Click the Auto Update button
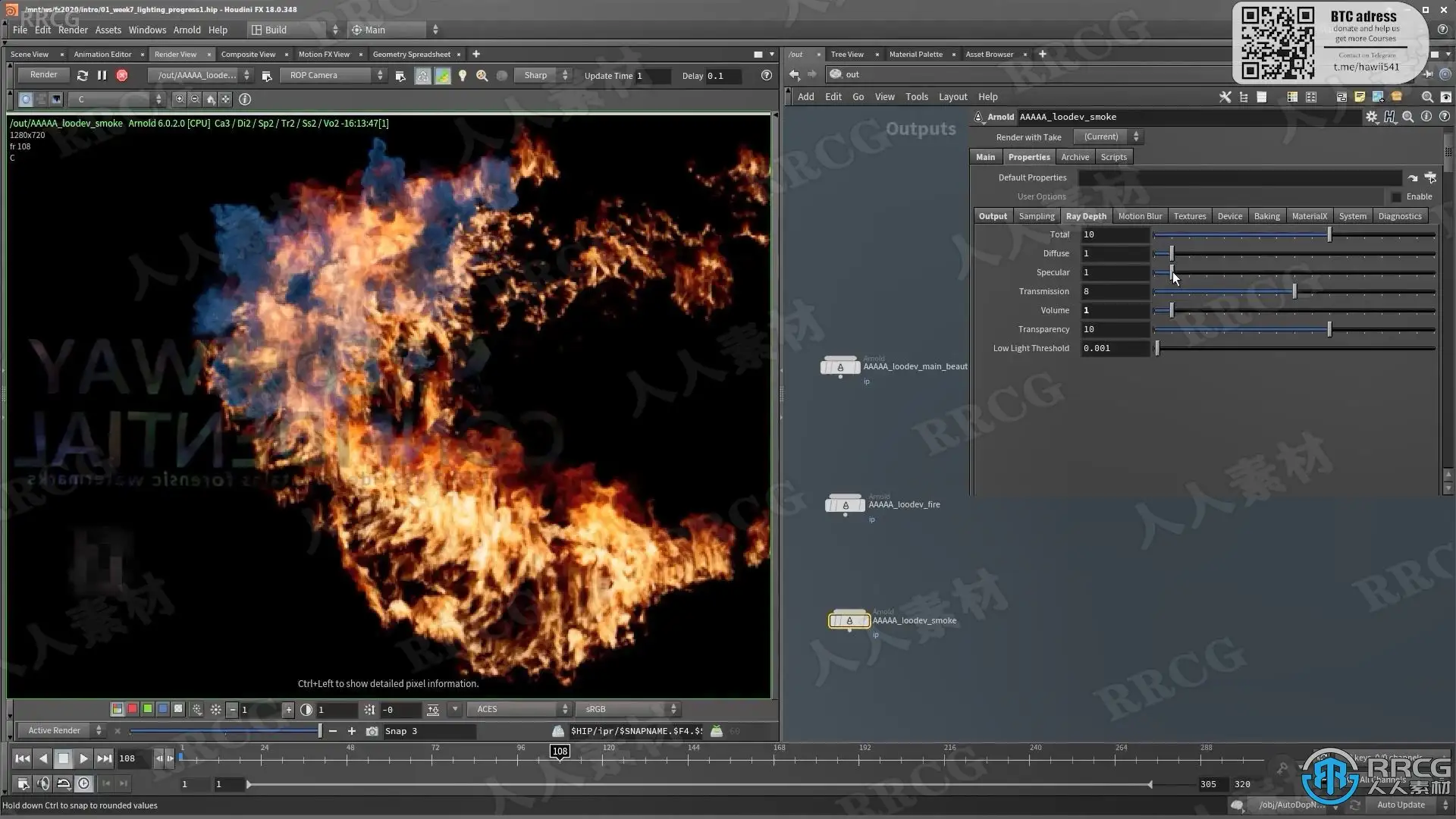 1401,805
